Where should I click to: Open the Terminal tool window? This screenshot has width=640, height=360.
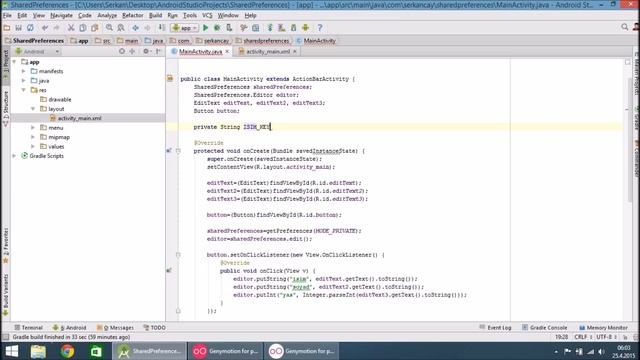28,327
